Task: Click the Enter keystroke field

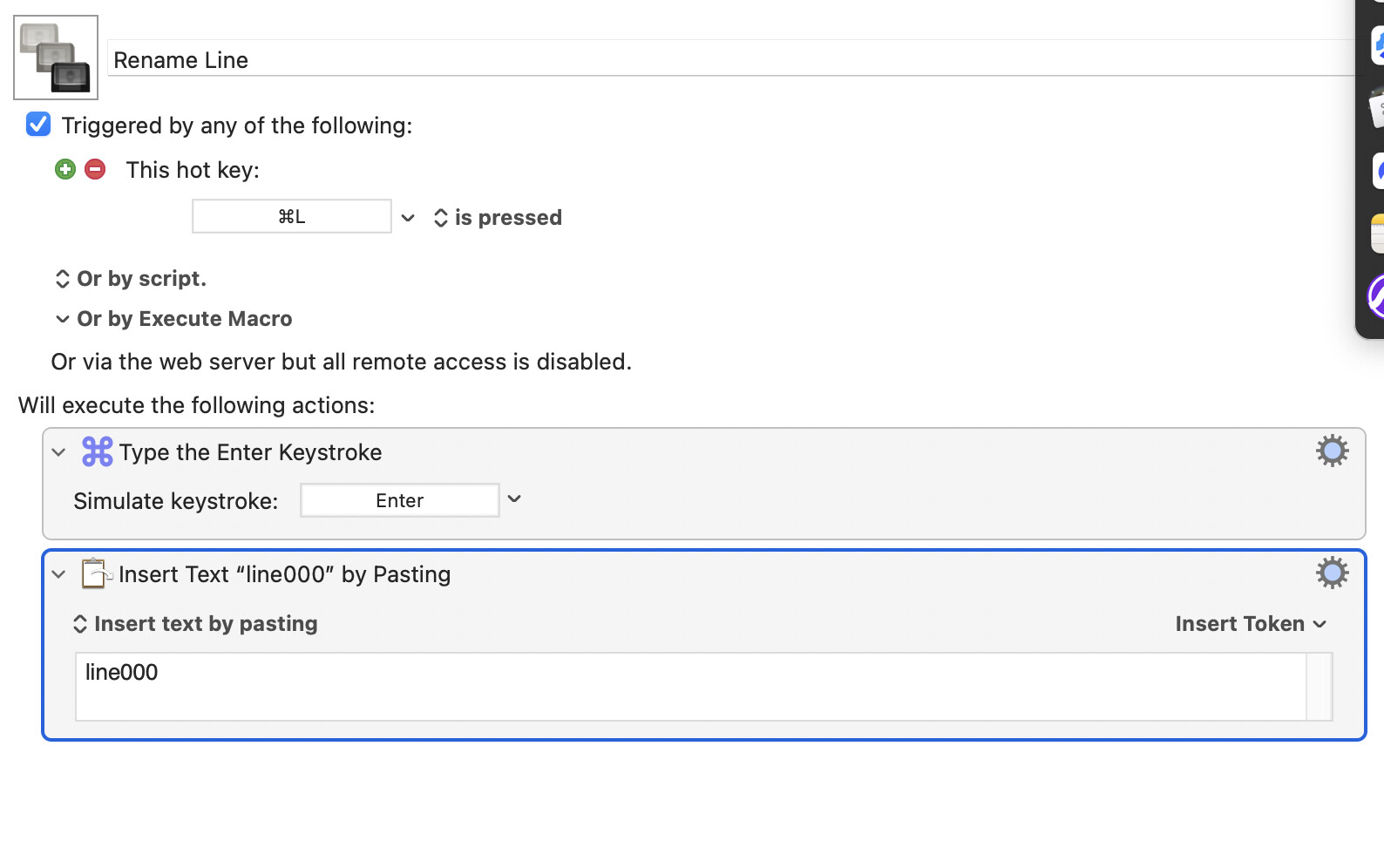Action: (x=400, y=500)
